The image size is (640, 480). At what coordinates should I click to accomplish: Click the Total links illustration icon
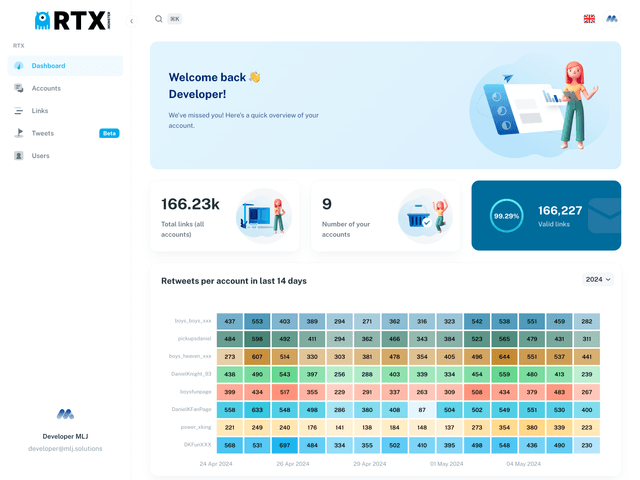[x=261, y=216]
